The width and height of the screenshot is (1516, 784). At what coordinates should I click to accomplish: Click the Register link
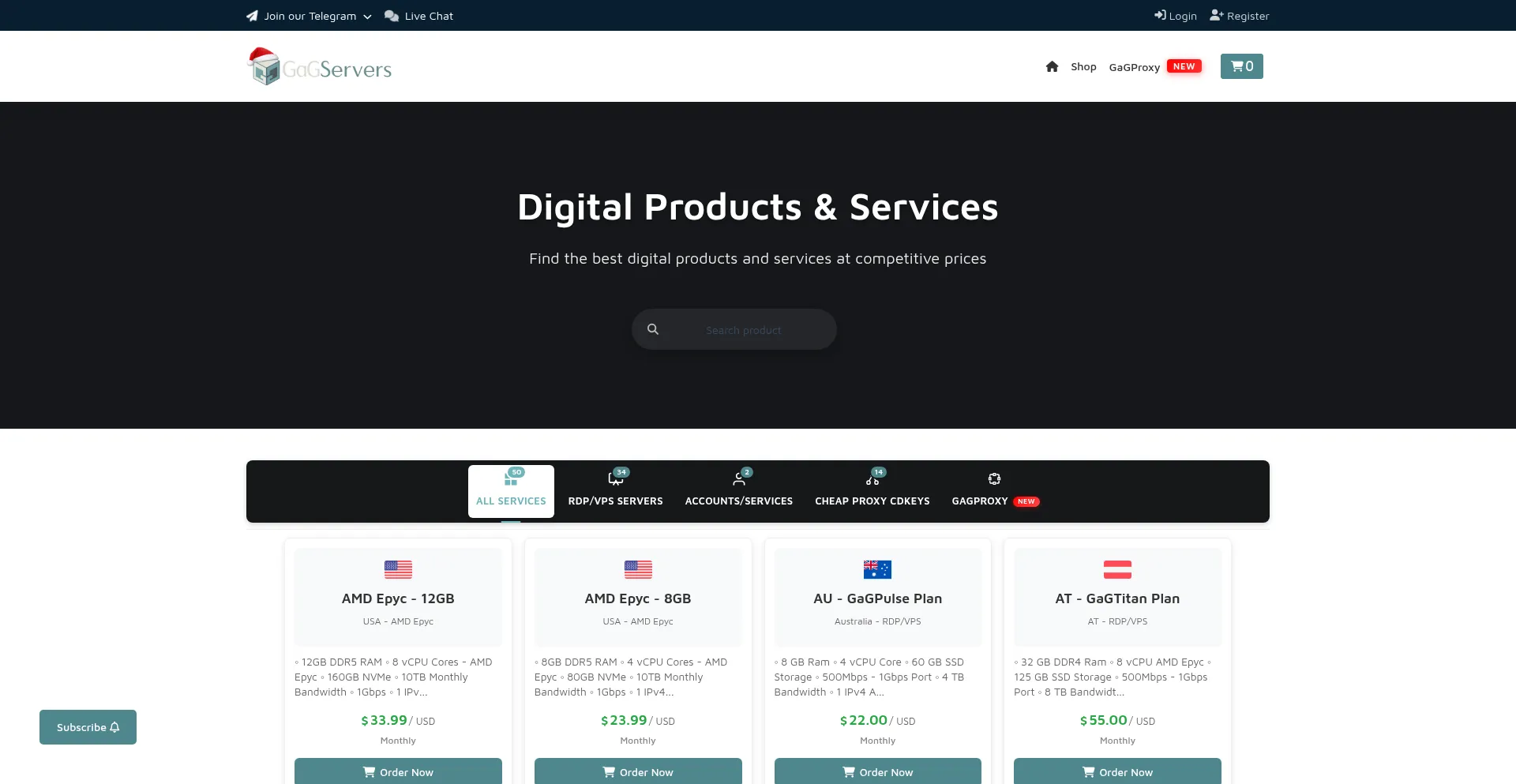pyautogui.click(x=1240, y=15)
